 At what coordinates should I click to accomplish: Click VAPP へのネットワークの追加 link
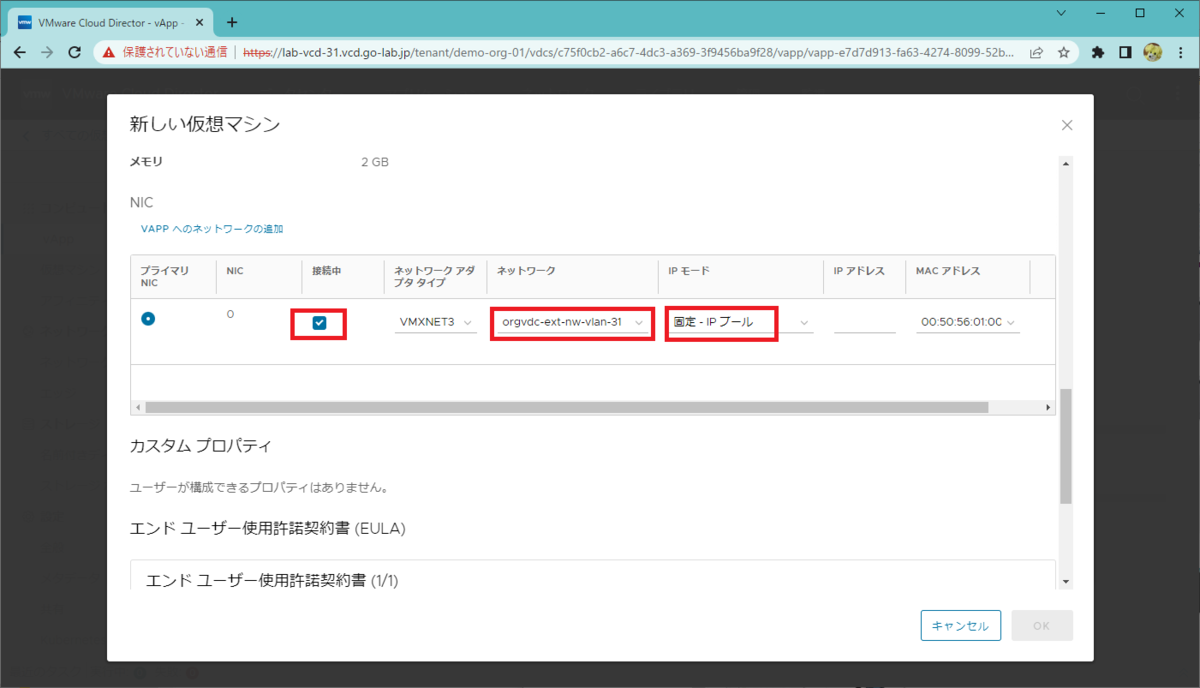click(x=212, y=229)
